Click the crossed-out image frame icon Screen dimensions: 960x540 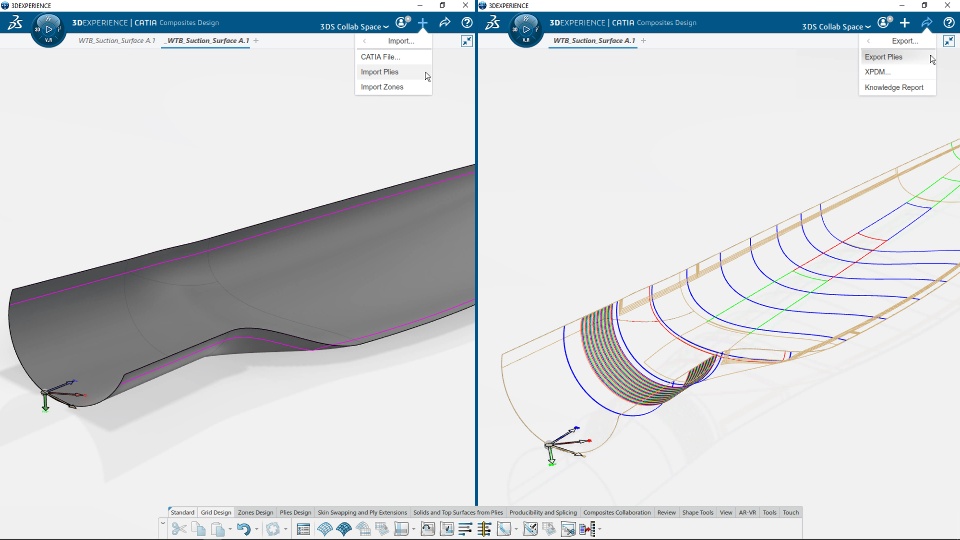click(x=568, y=528)
